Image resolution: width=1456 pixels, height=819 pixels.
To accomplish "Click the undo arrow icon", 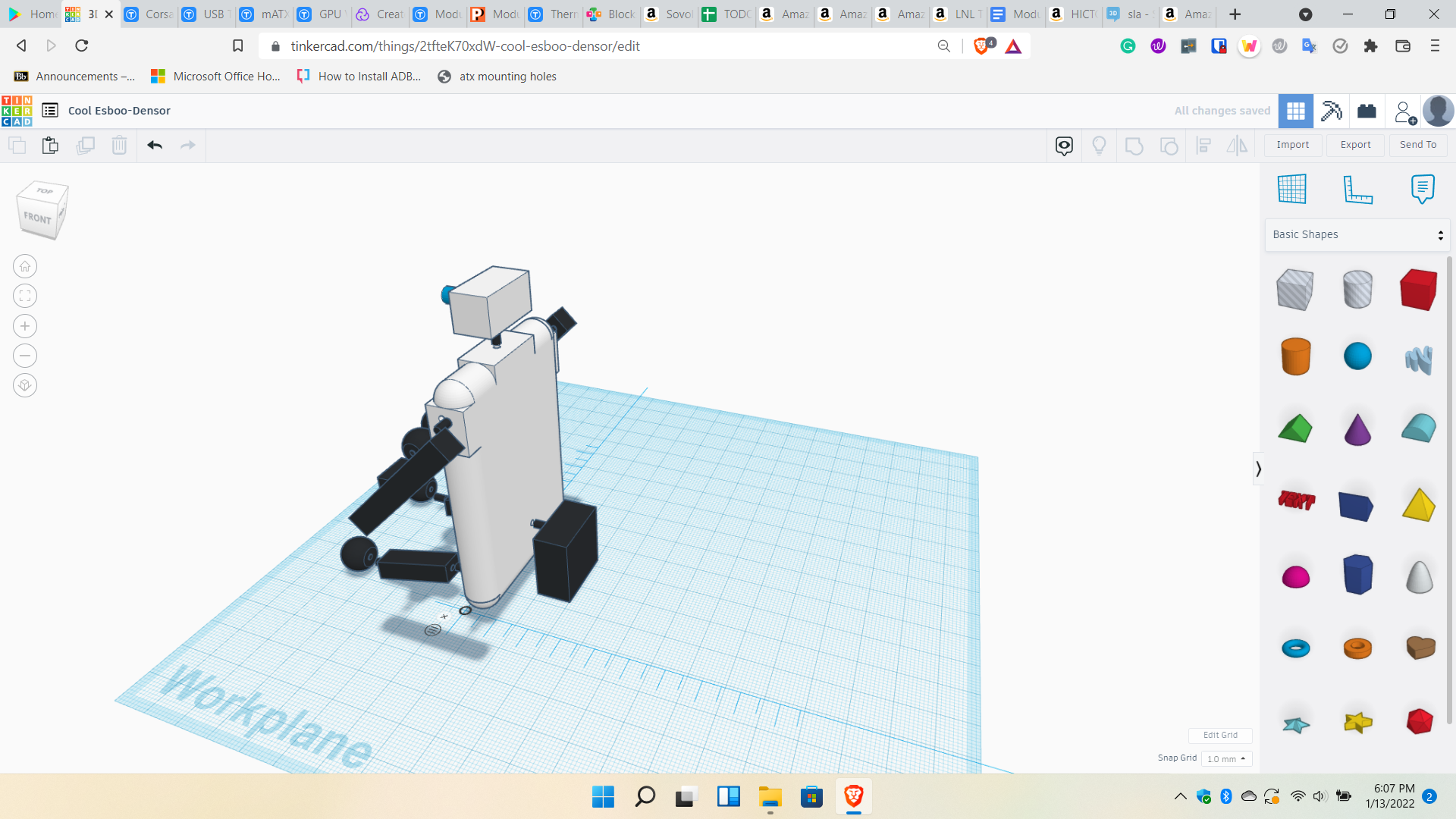I will 155,145.
